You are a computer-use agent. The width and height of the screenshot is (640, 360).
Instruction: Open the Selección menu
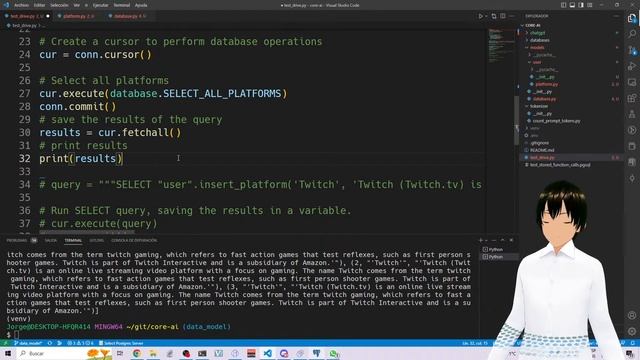click(59, 5)
